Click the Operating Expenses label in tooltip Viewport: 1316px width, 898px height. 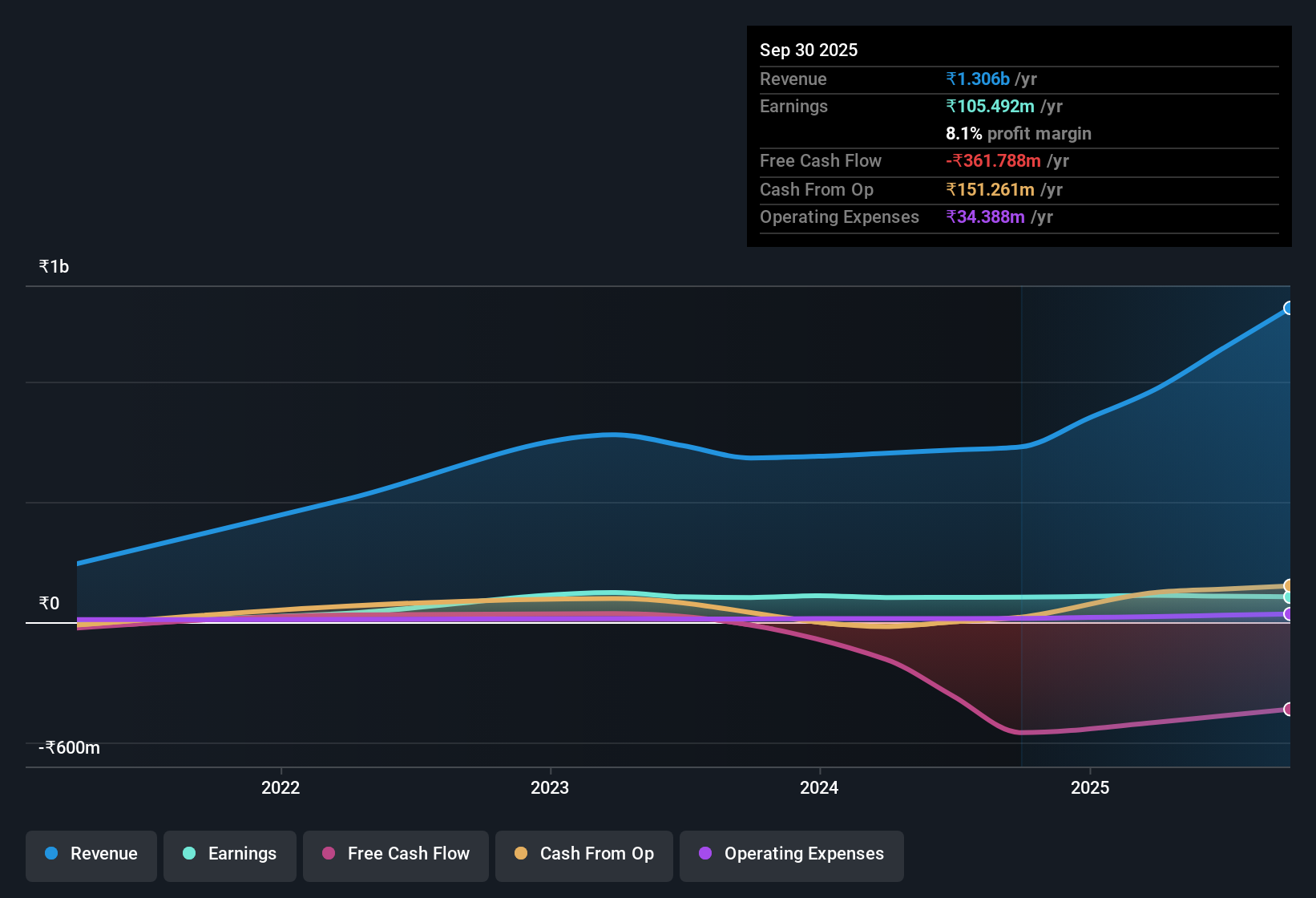point(839,216)
